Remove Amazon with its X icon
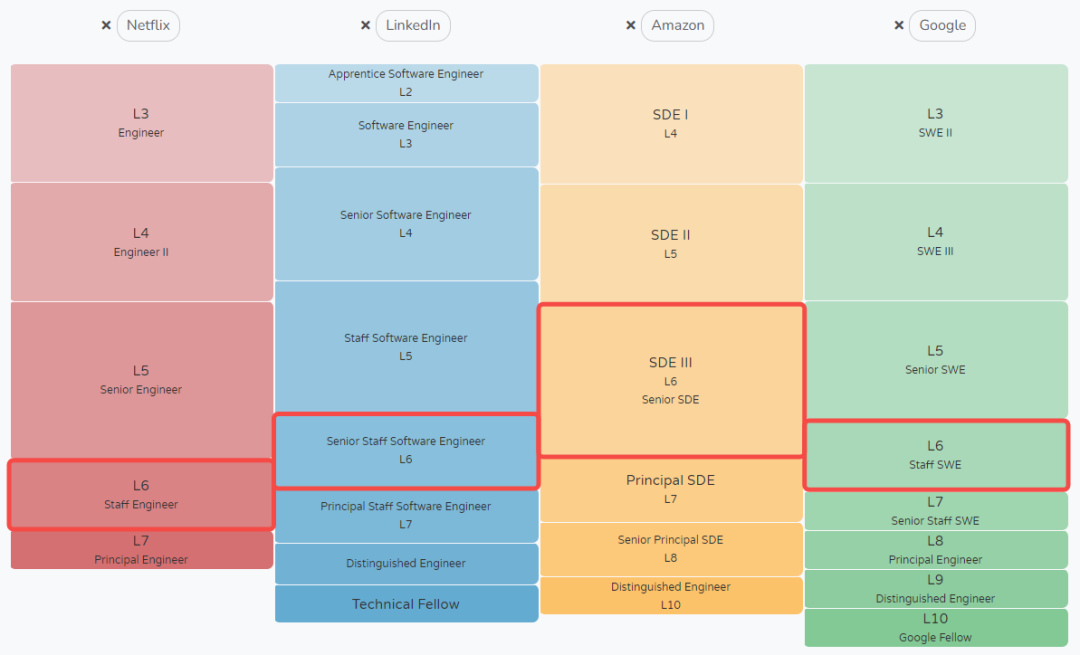Screen dimensions: 1080x655 point(630,25)
